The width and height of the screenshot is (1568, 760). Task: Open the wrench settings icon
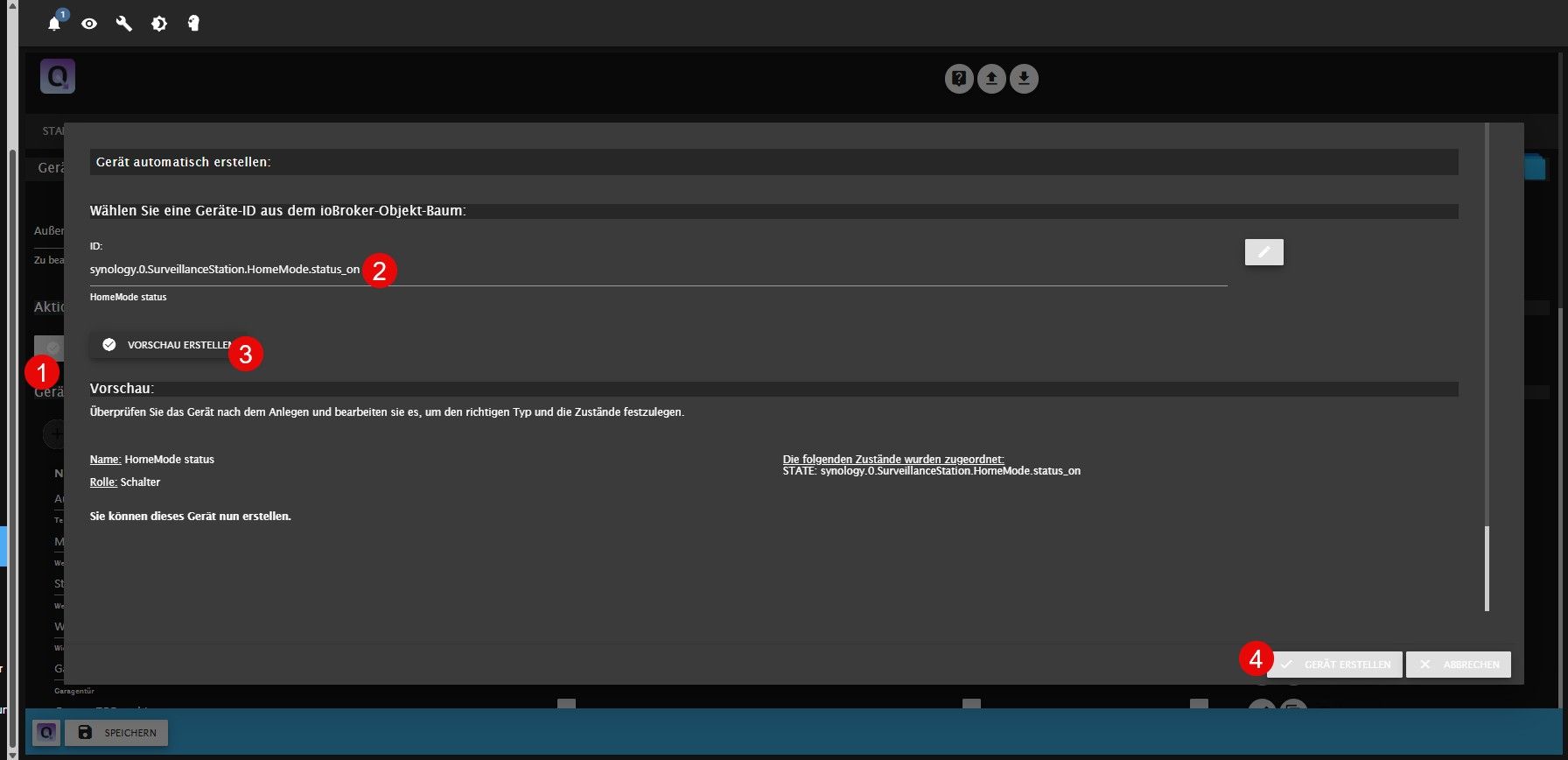click(x=124, y=24)
